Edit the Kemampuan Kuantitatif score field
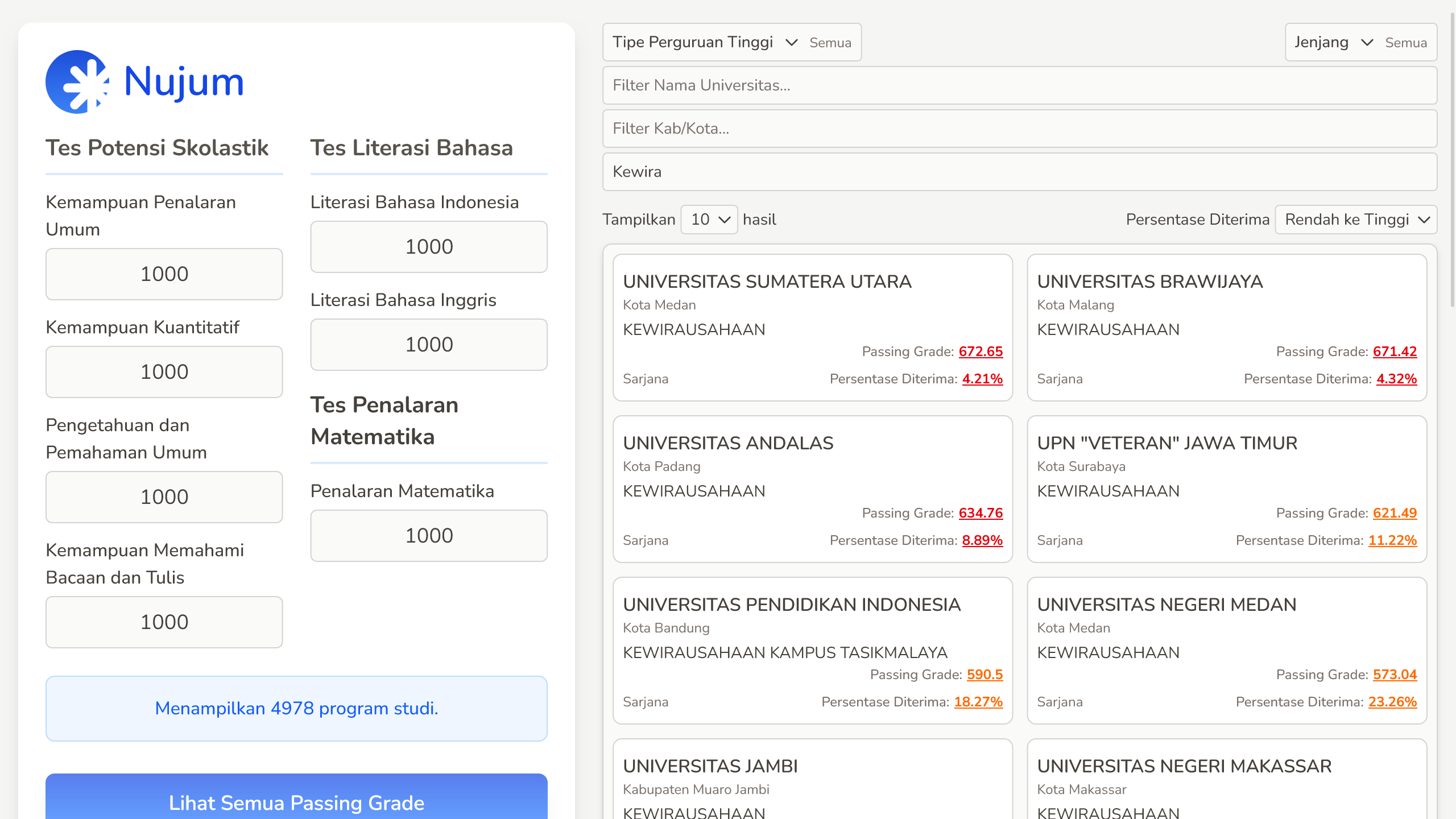 point(164,372)
